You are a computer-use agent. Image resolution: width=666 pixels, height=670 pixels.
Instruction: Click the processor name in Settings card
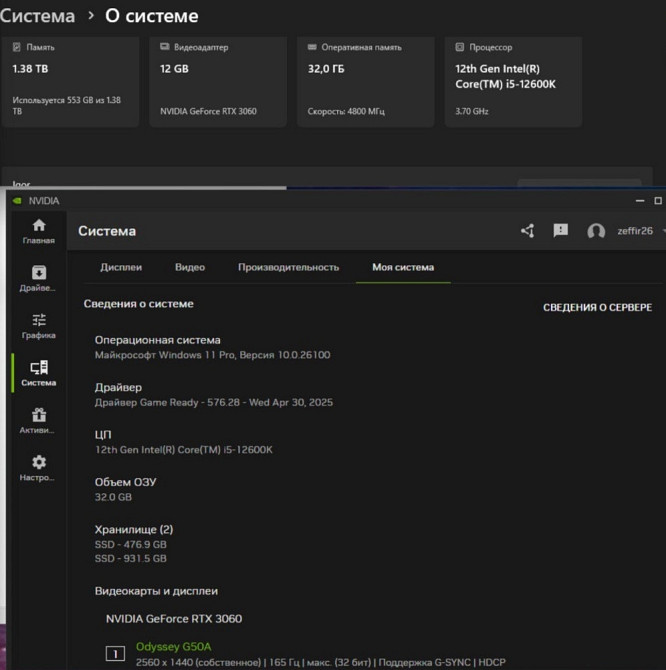505,76
